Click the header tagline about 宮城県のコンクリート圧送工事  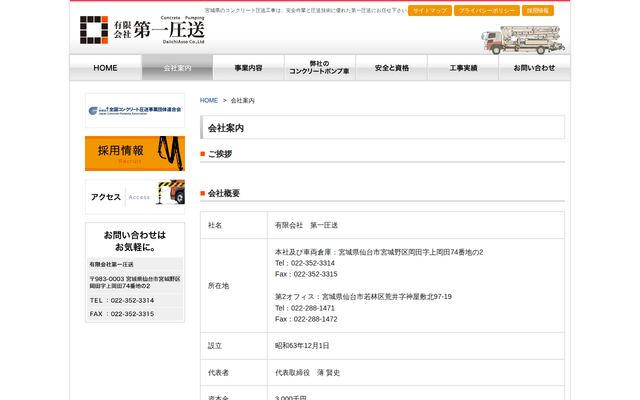point(305,11)
